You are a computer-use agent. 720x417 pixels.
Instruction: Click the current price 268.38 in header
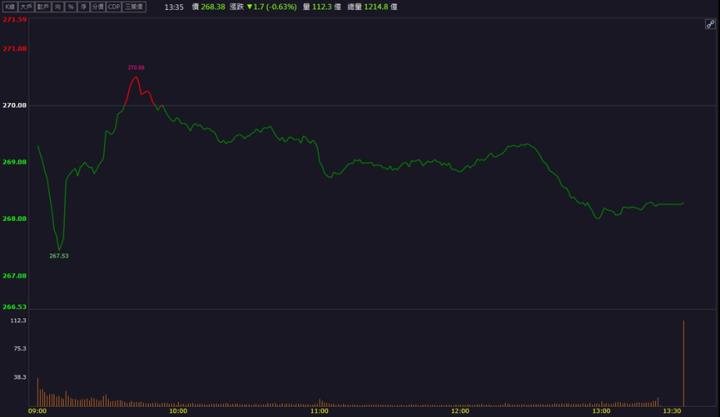coord(213,6)
